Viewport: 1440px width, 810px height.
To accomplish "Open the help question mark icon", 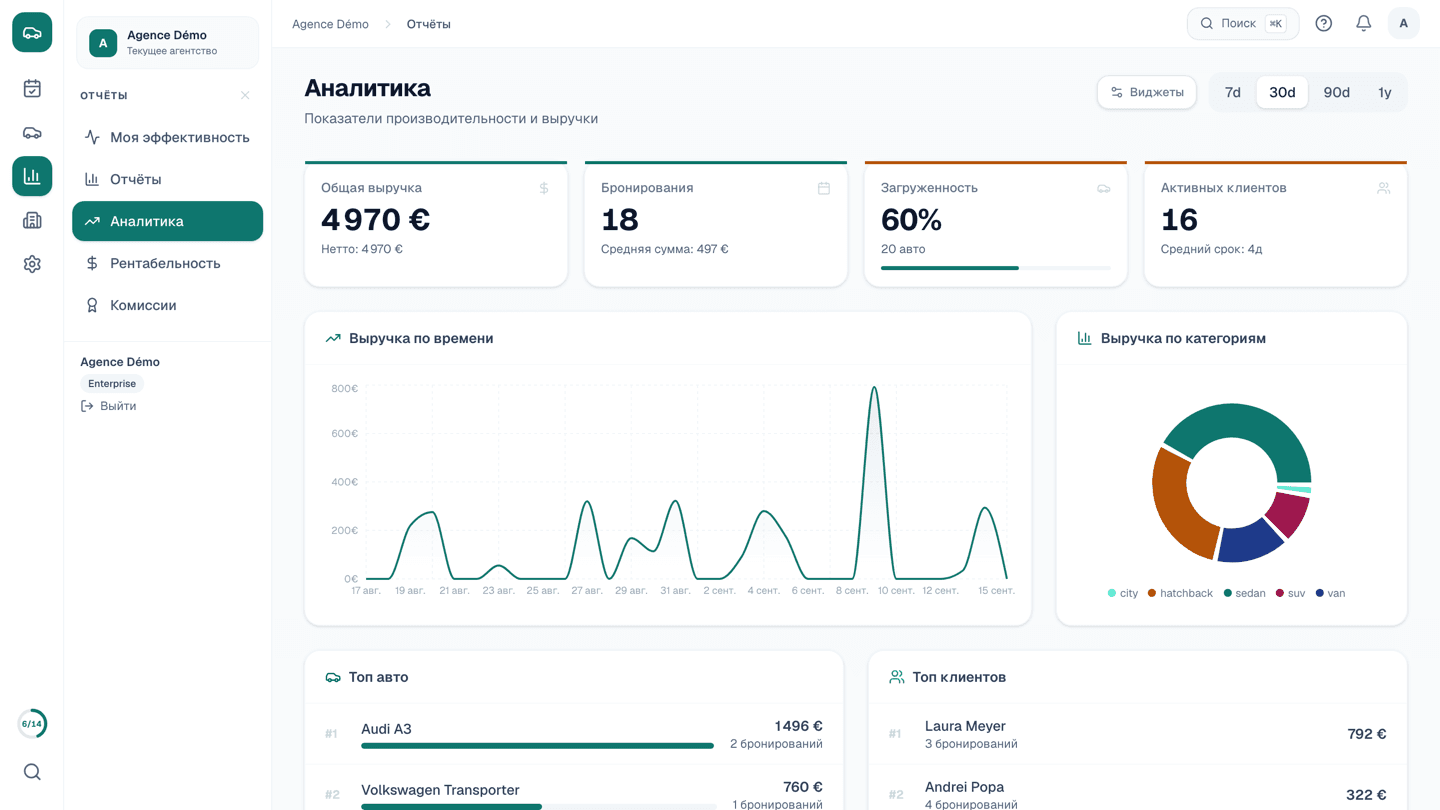I will click(1324, 23).
